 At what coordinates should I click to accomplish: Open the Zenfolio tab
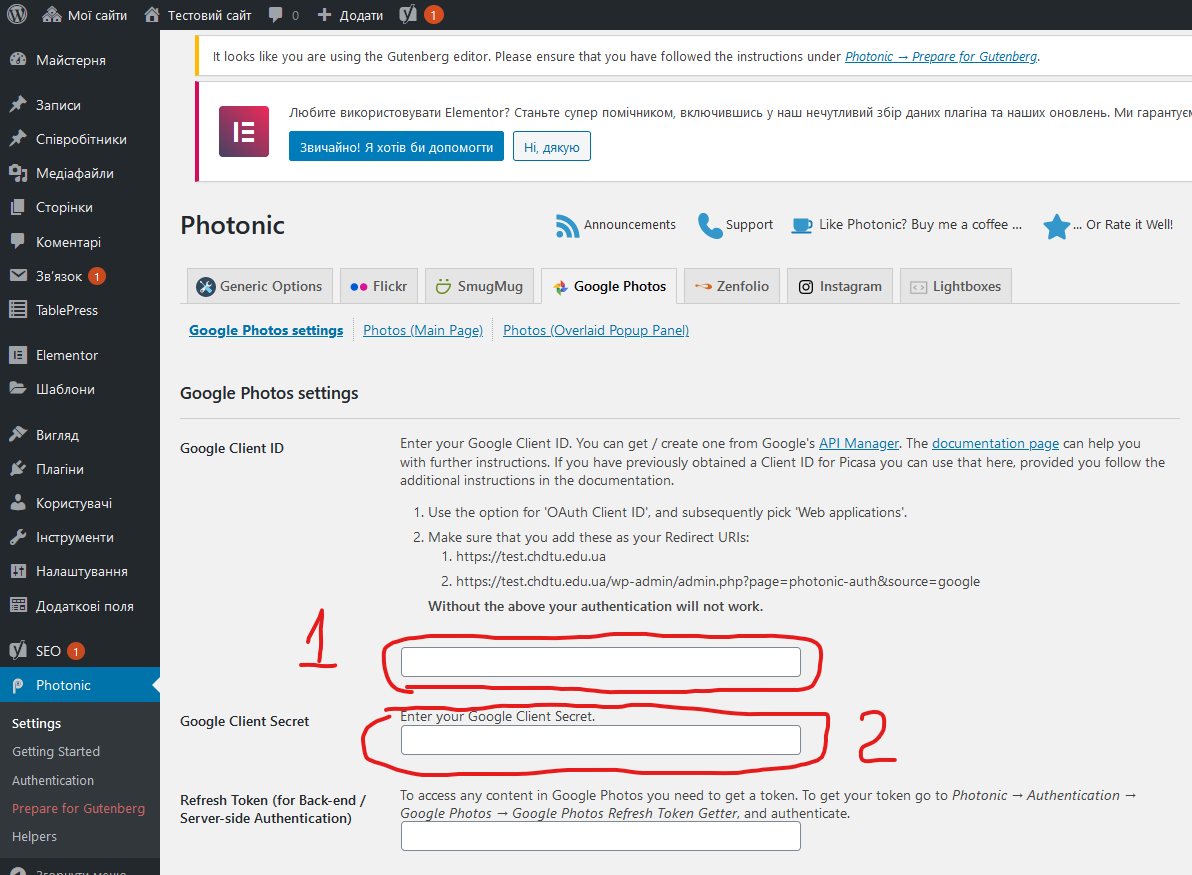(732, 286)
